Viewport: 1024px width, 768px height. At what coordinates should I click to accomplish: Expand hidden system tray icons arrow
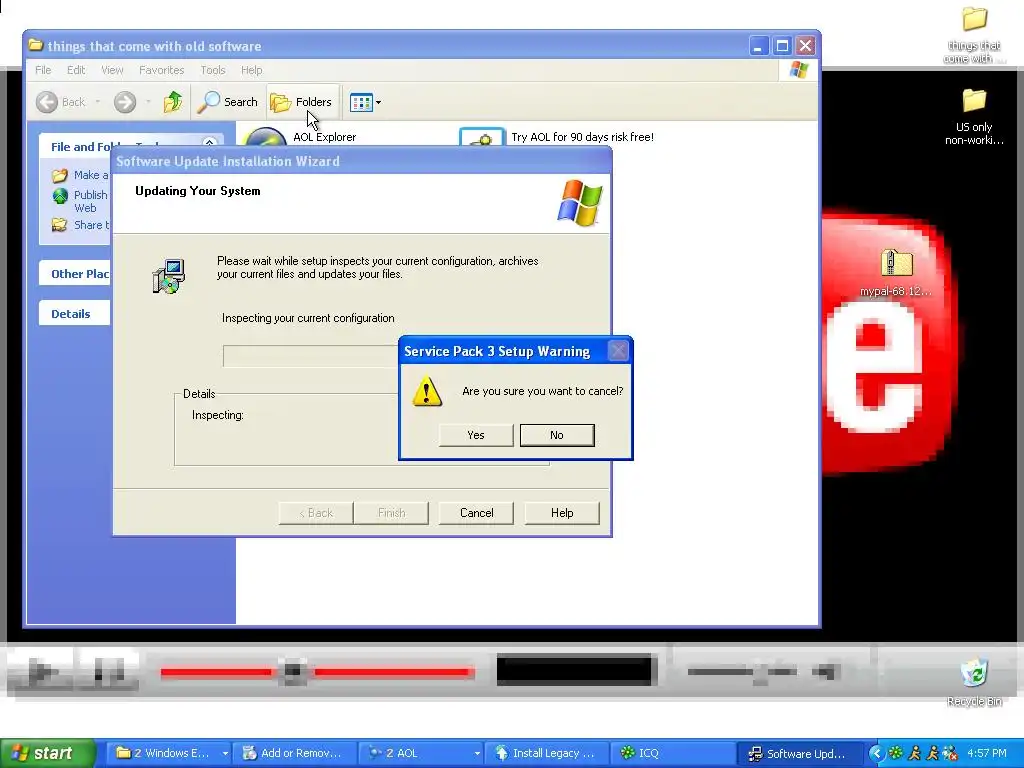point(876,753)
